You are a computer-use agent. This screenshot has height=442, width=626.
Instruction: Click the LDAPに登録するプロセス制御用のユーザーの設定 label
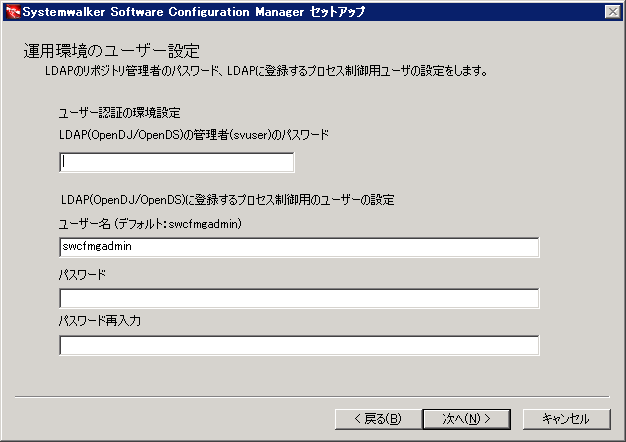[x=228, y=200]
